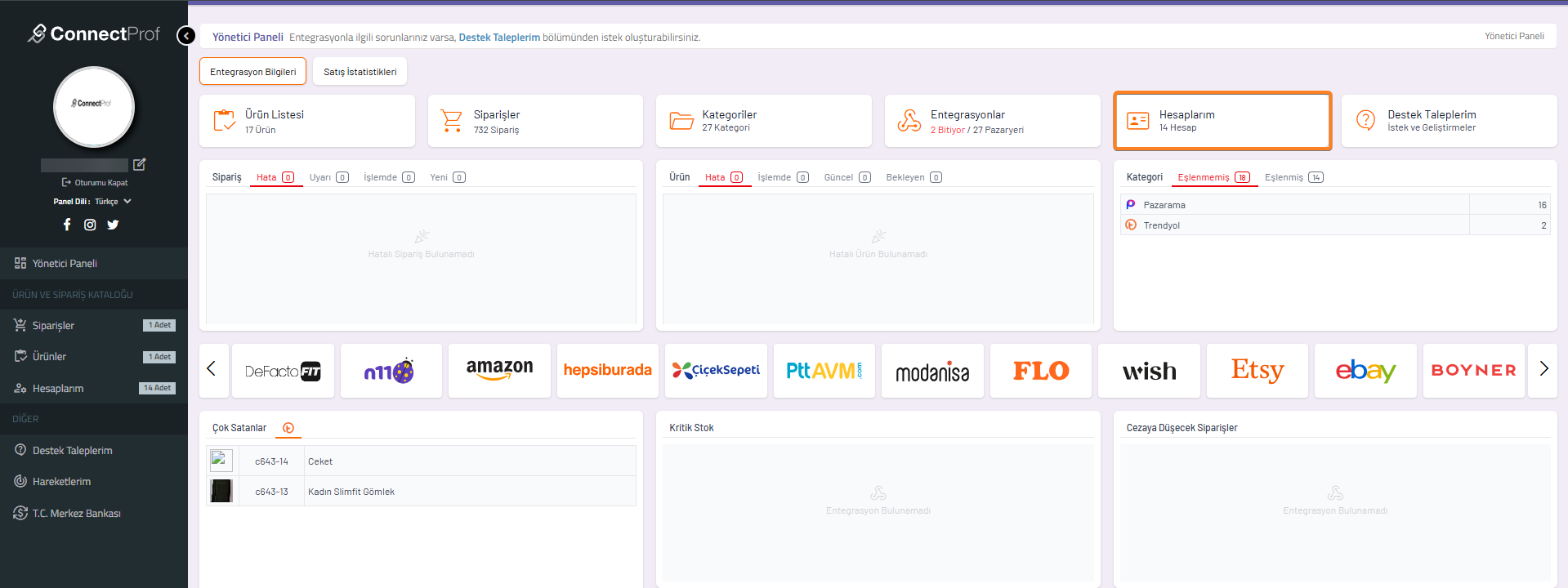The height and width of the screenshot is (588, 1568).
Task: Select the n11 marketplace logo
Action: point(391,371)
